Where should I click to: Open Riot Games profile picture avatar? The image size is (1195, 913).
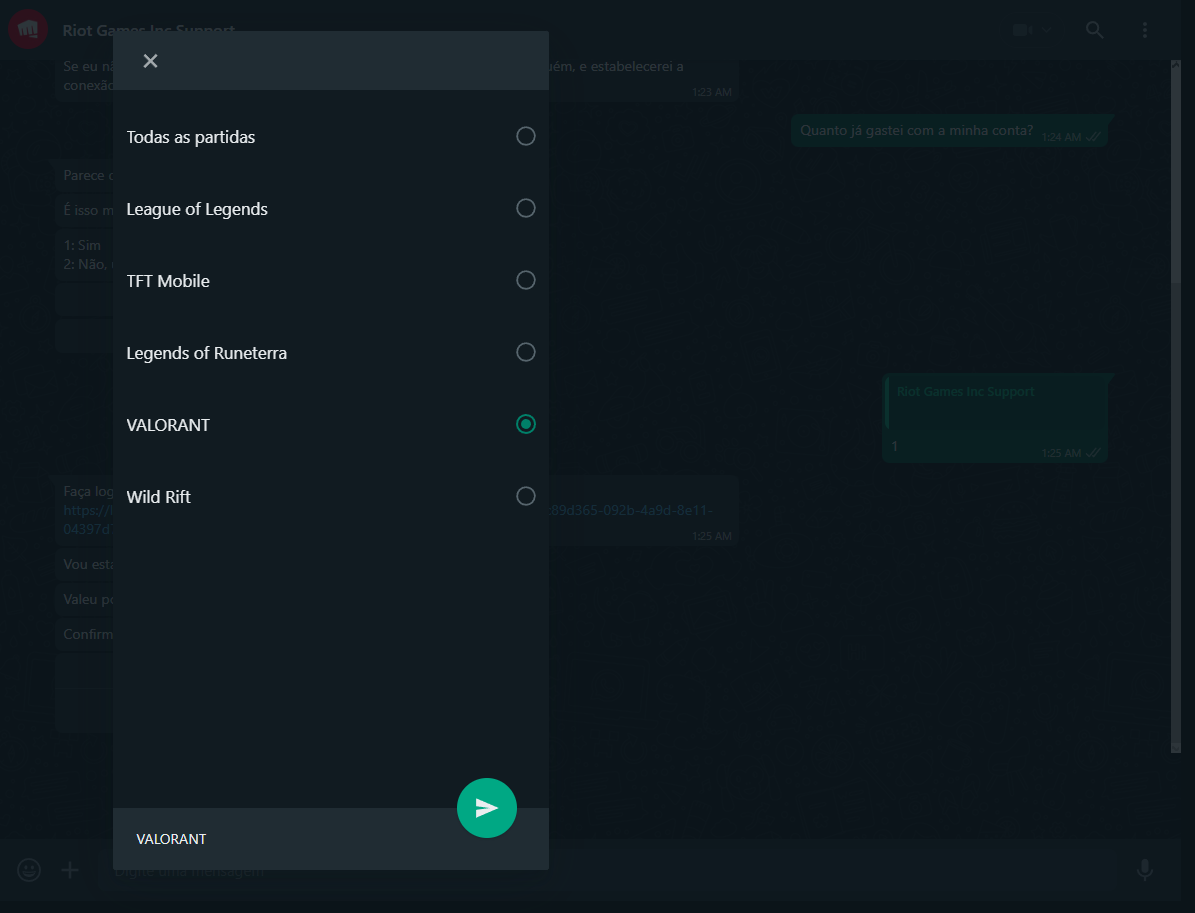pos(28,30)
